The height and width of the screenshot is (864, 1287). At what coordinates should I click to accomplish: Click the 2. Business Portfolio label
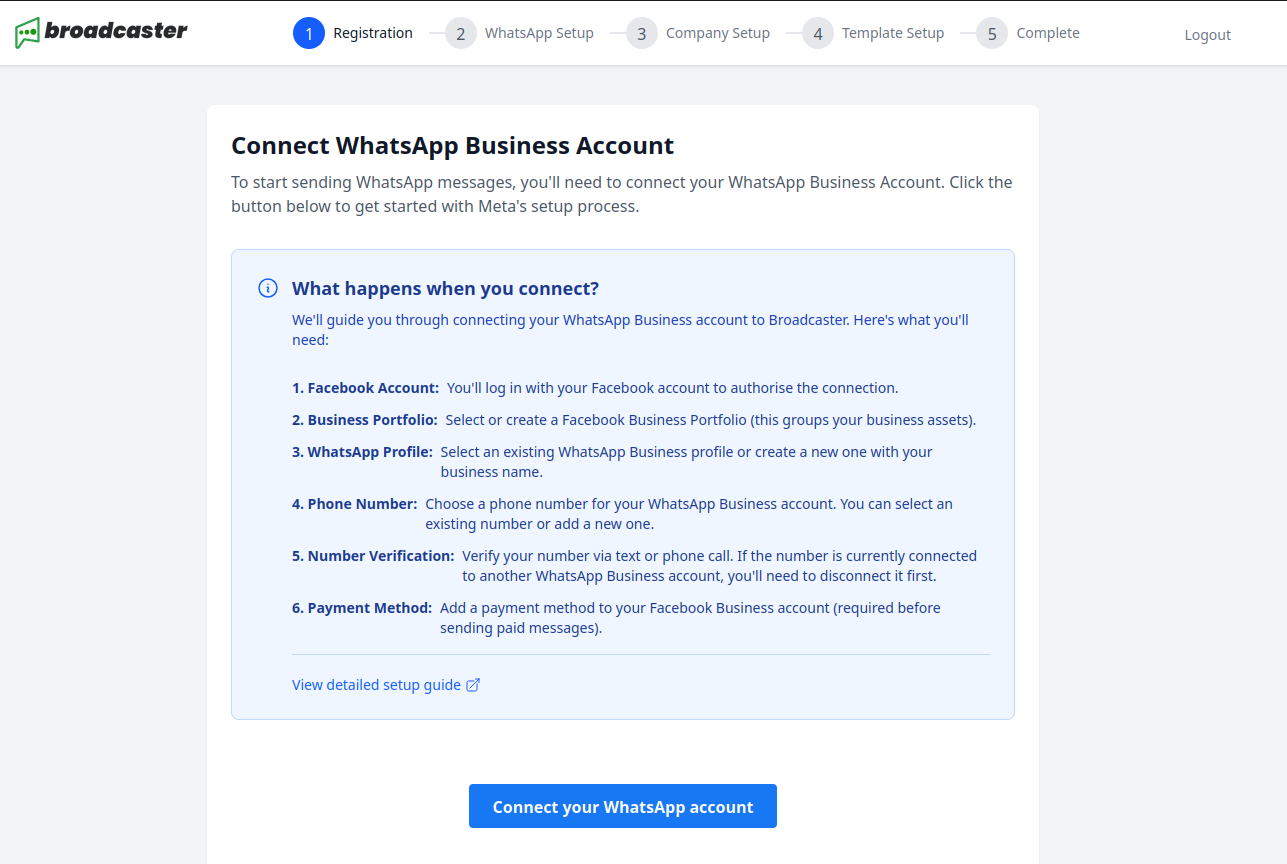pyautogui.click(x=365, y=420)
